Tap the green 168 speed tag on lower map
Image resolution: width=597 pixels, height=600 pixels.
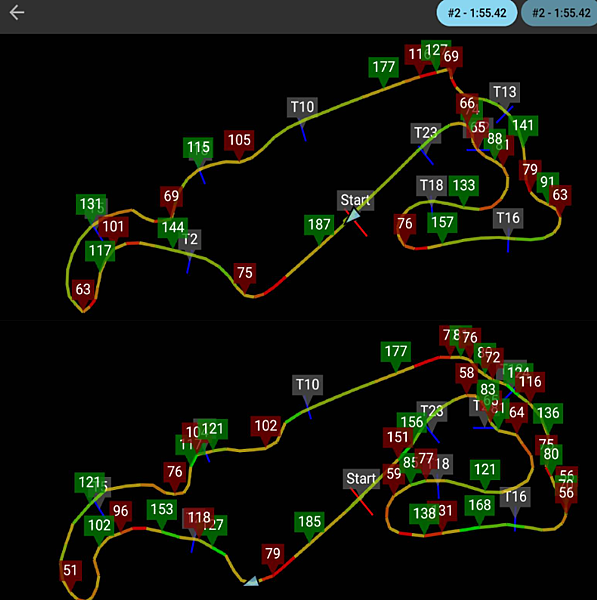480,505
